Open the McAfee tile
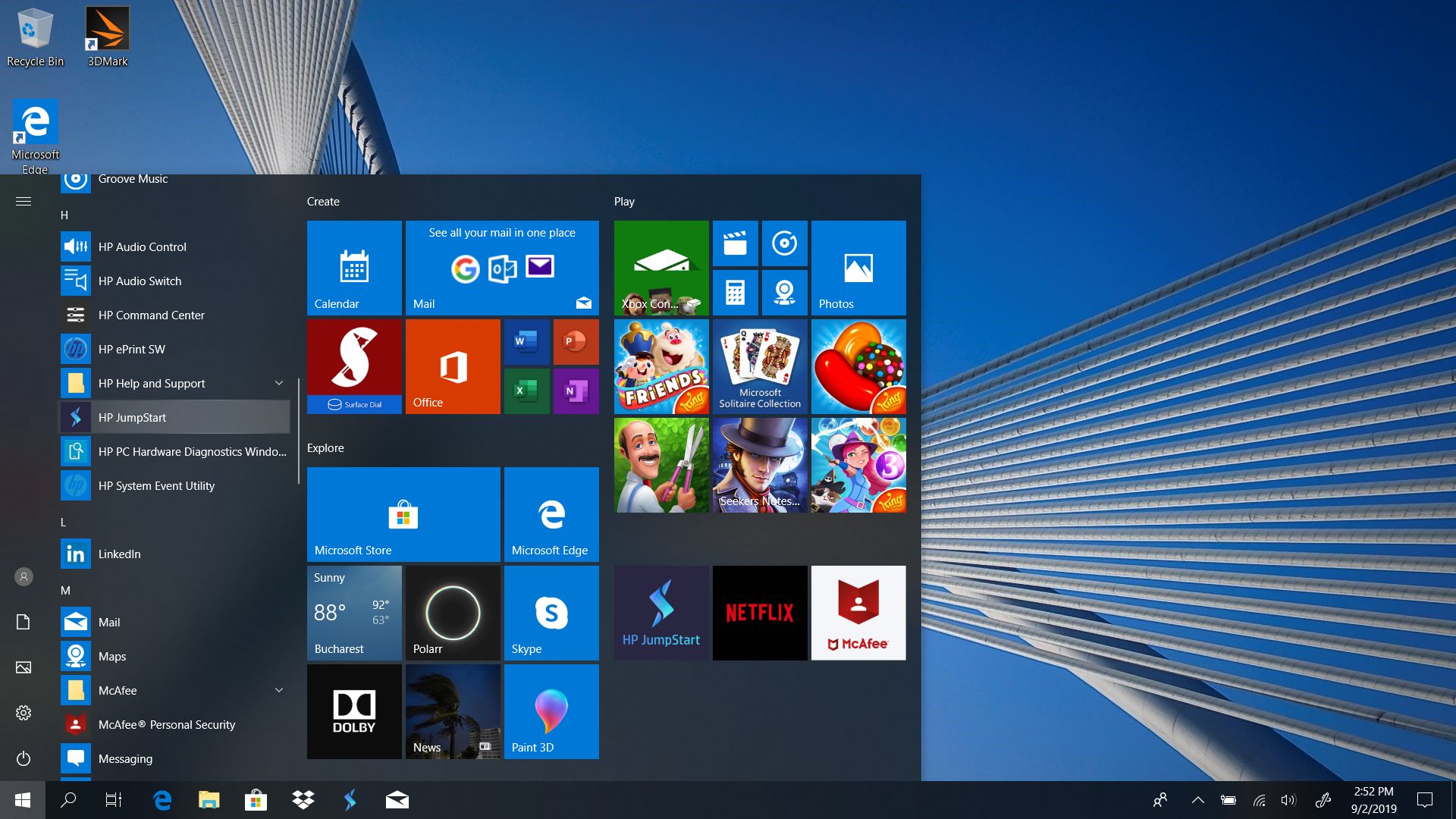 click(858, 613)
